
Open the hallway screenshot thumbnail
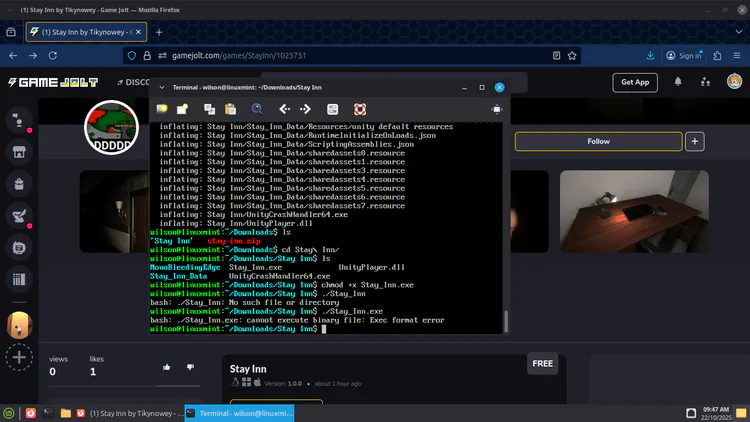coord(114,211)
